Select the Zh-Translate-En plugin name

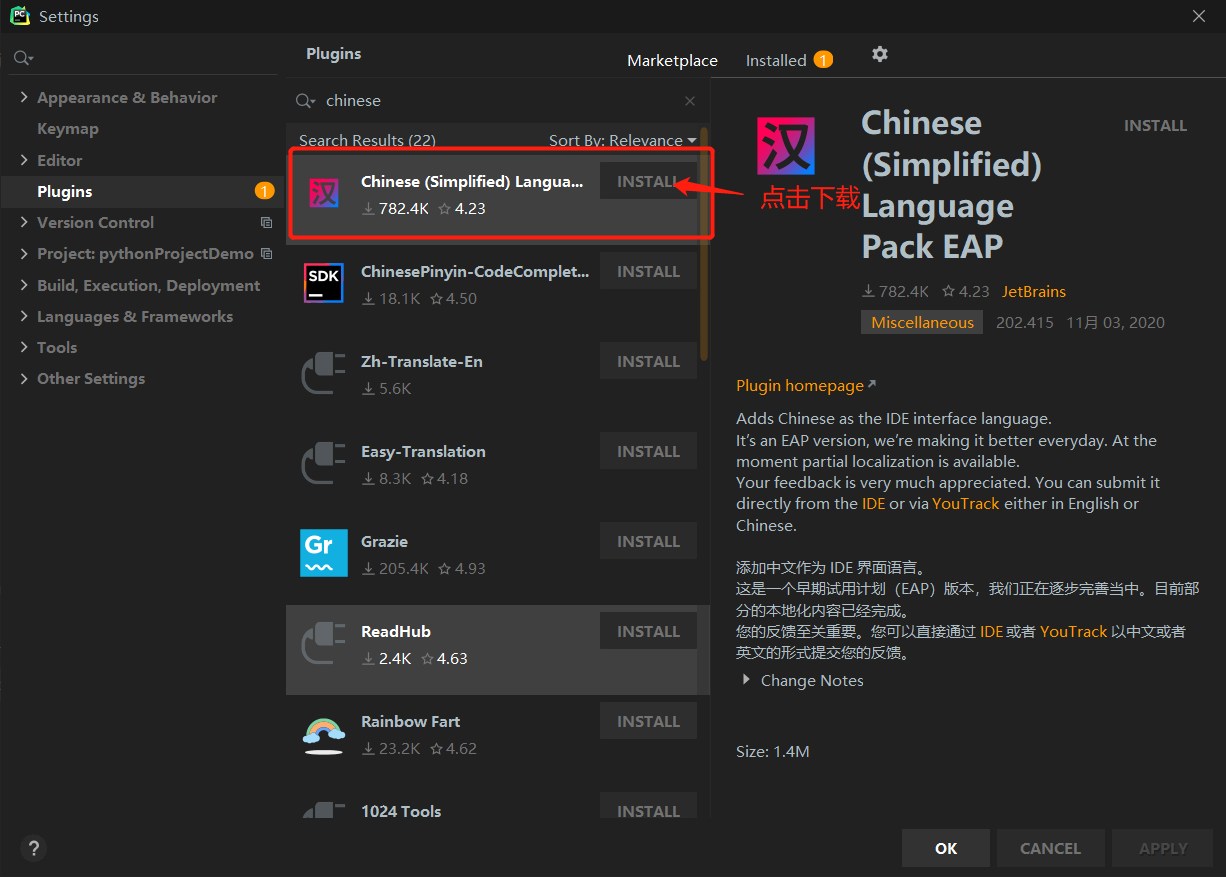(x=422, y=362)
